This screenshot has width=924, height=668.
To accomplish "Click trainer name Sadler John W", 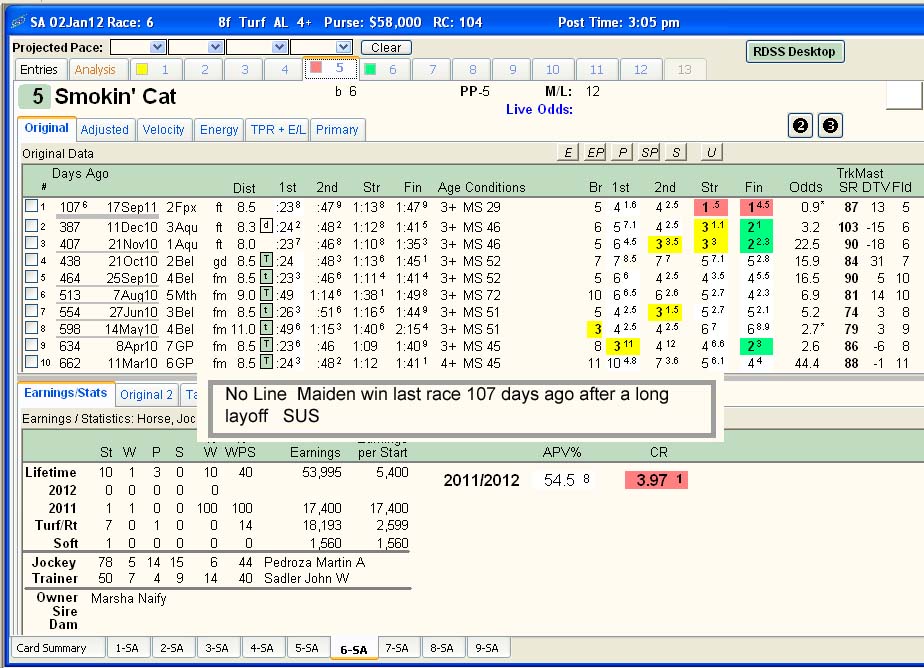I will coord(306,578).
